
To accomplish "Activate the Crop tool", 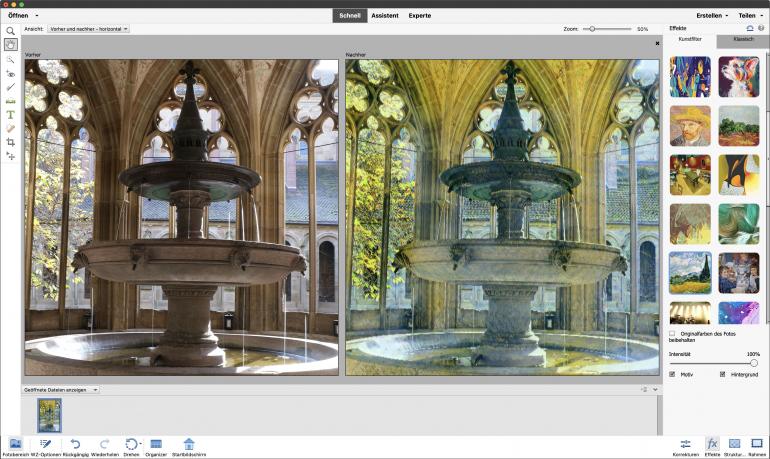I will point(11,143).
